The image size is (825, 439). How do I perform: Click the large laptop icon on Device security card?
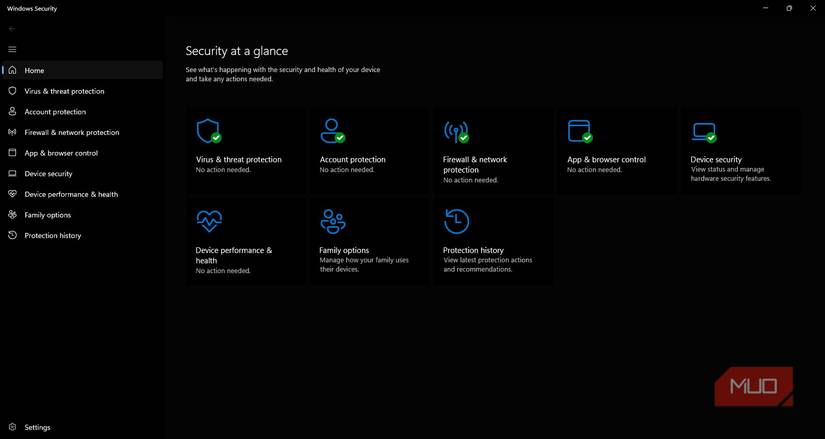(704, 132)
